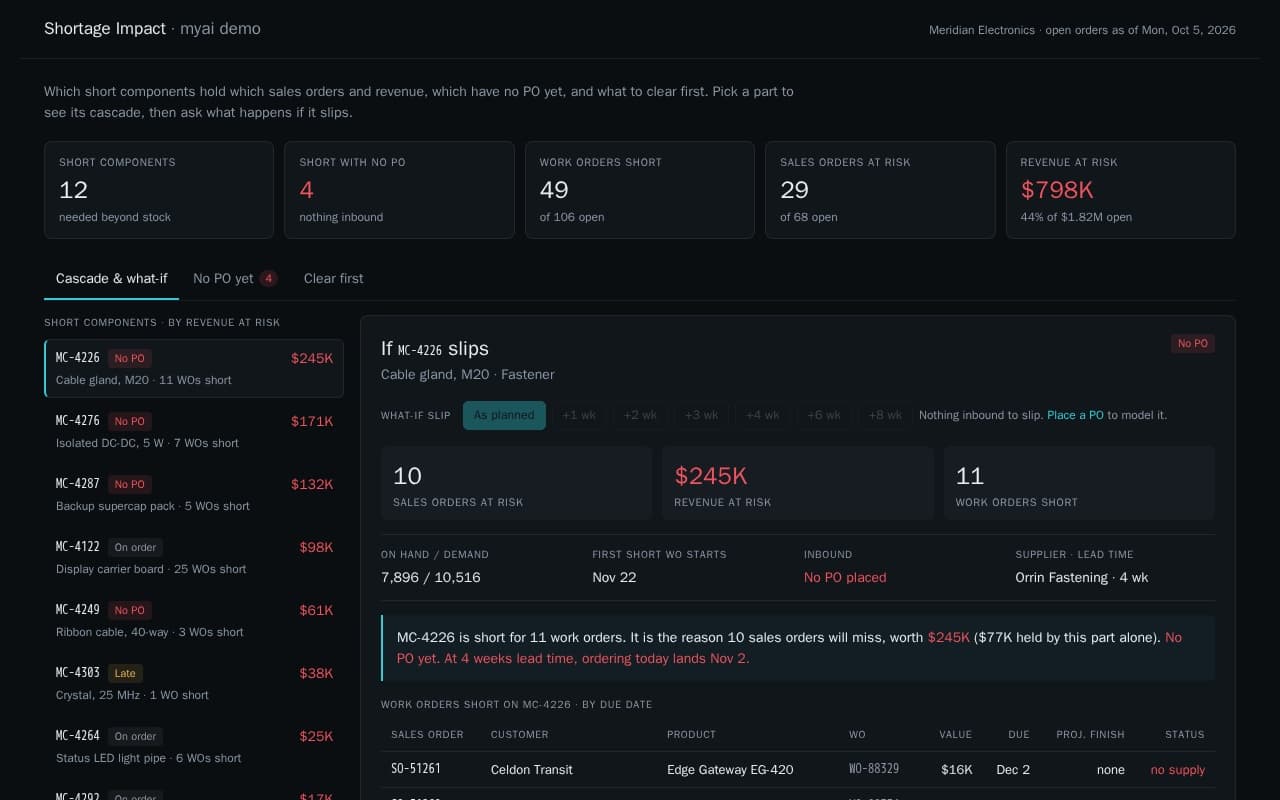Click the Product column header

click(x=692, y=735)
